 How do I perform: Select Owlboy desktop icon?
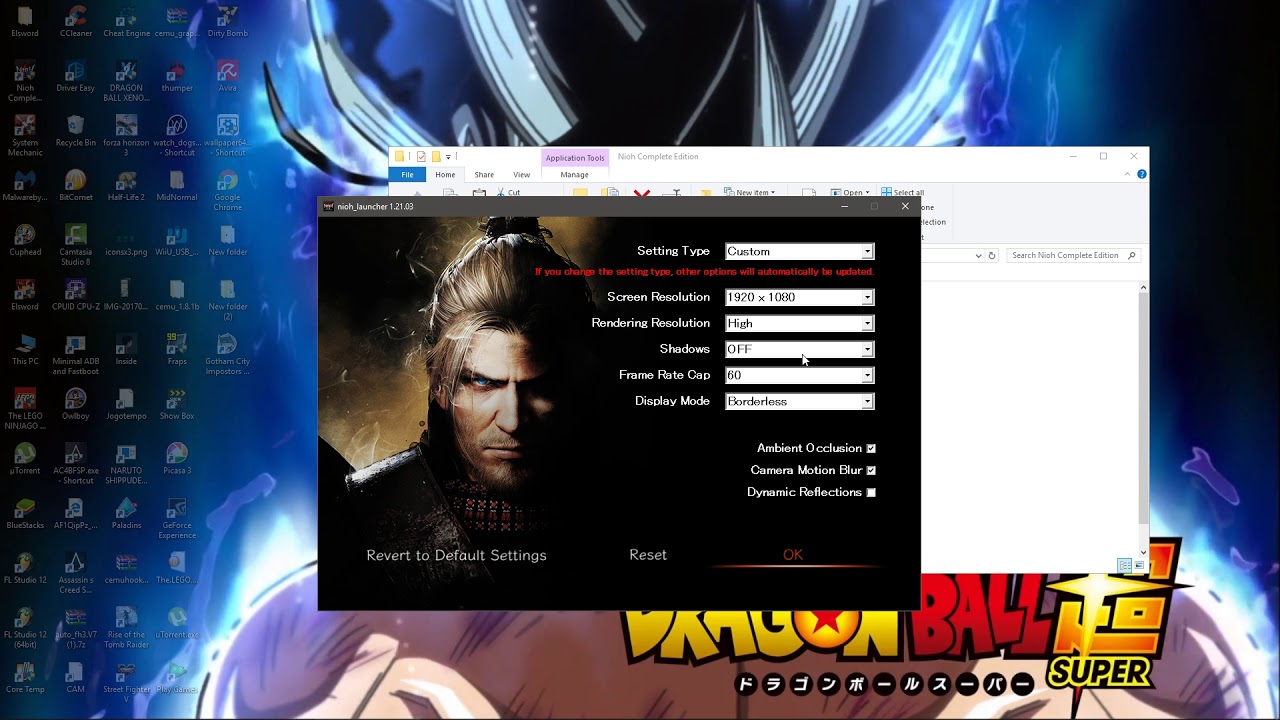click(x=76, y=405)
